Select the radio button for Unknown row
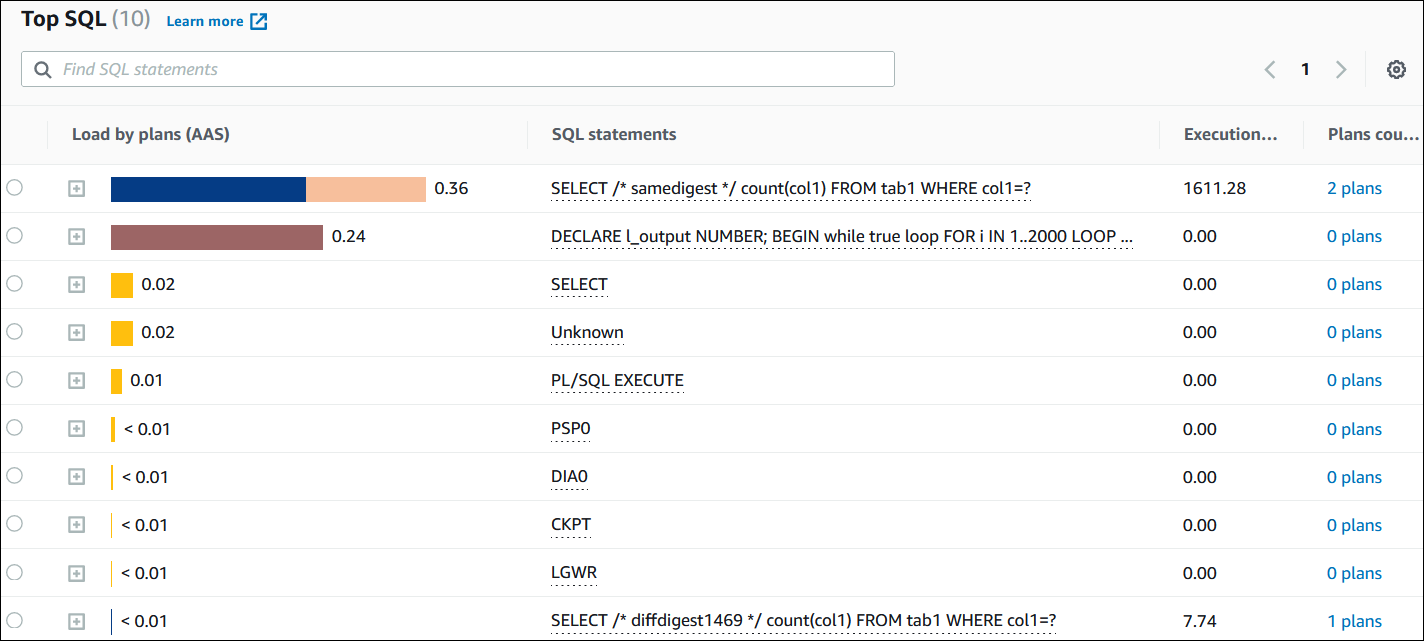Screen dimensions: 1424x641 pyautogui.click(x=14, y=332)
